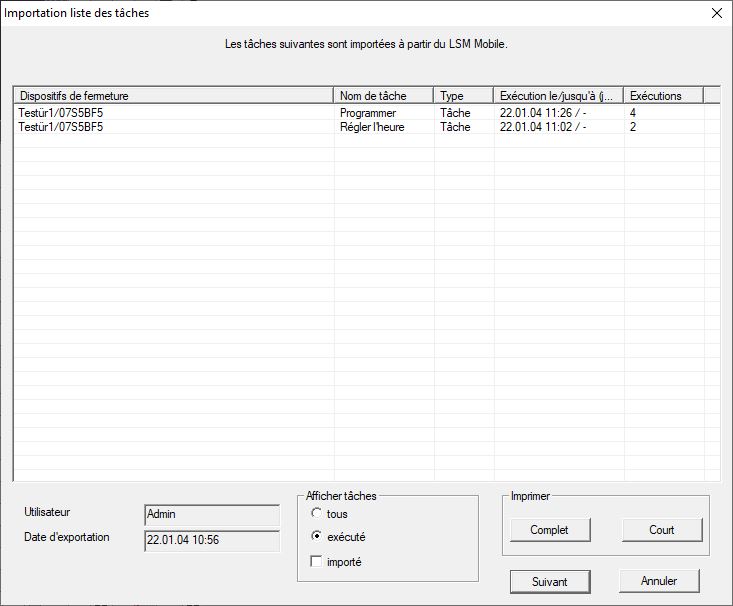Screen dimensions: 733x606
Task: Select the "tous" radio option
Action: tap(317, 514)
